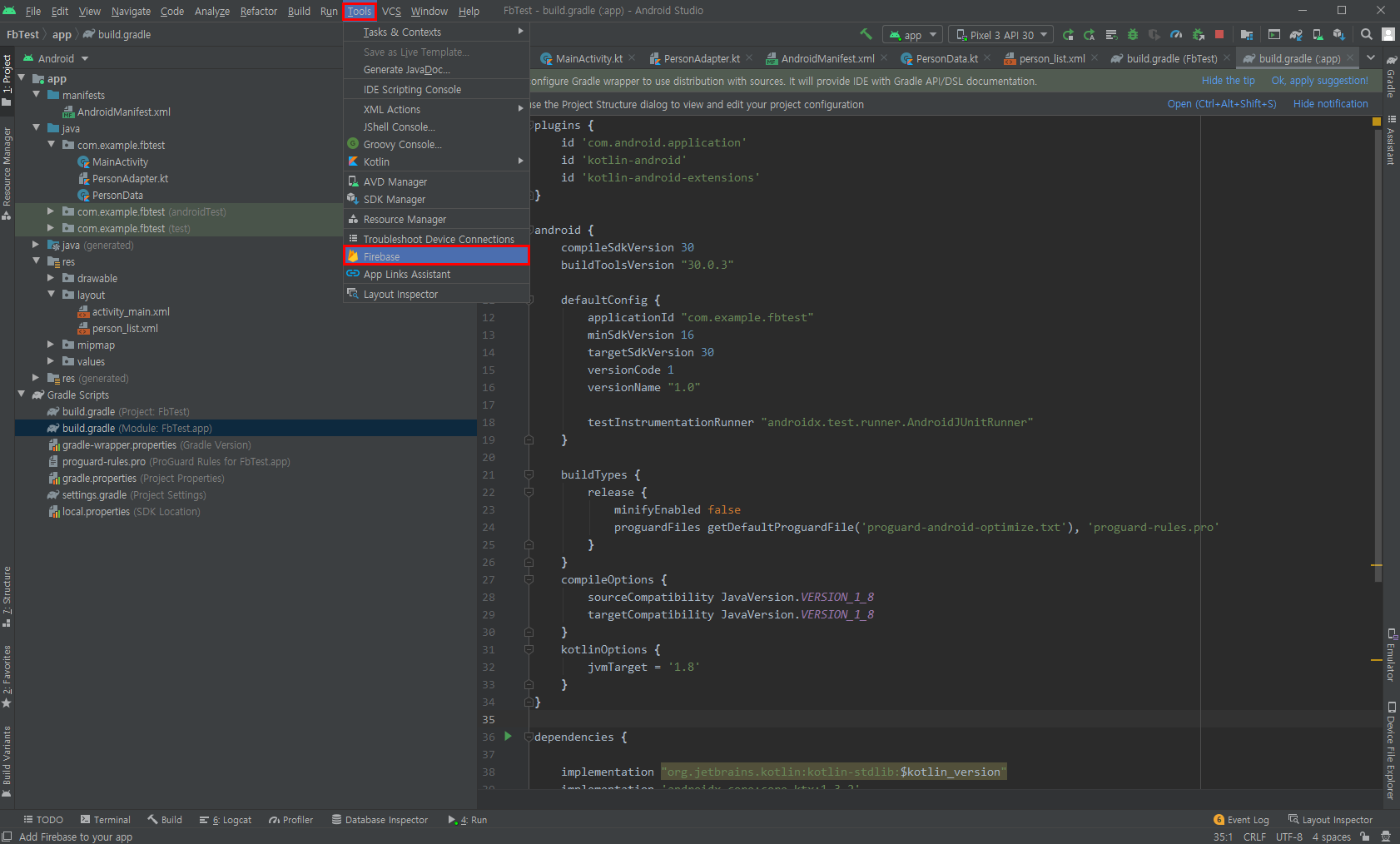Toggle the Gradle panel on right edge
Image resolution: width=1400 pixels, height=844 pixels.
coord(1391,77)
